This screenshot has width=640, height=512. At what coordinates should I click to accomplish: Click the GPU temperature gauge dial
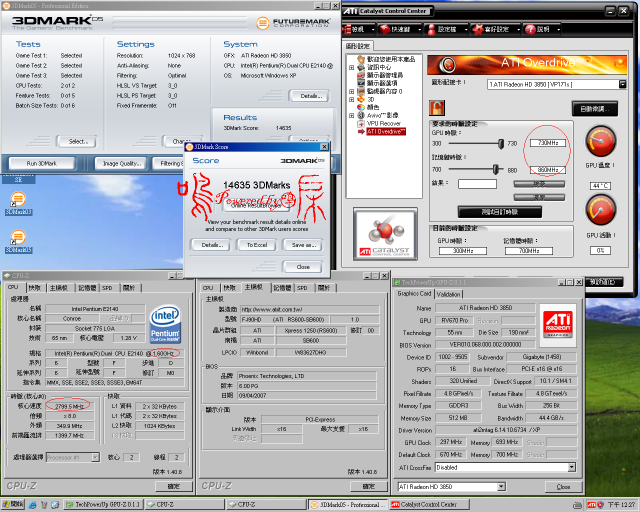tap(600, 141)
